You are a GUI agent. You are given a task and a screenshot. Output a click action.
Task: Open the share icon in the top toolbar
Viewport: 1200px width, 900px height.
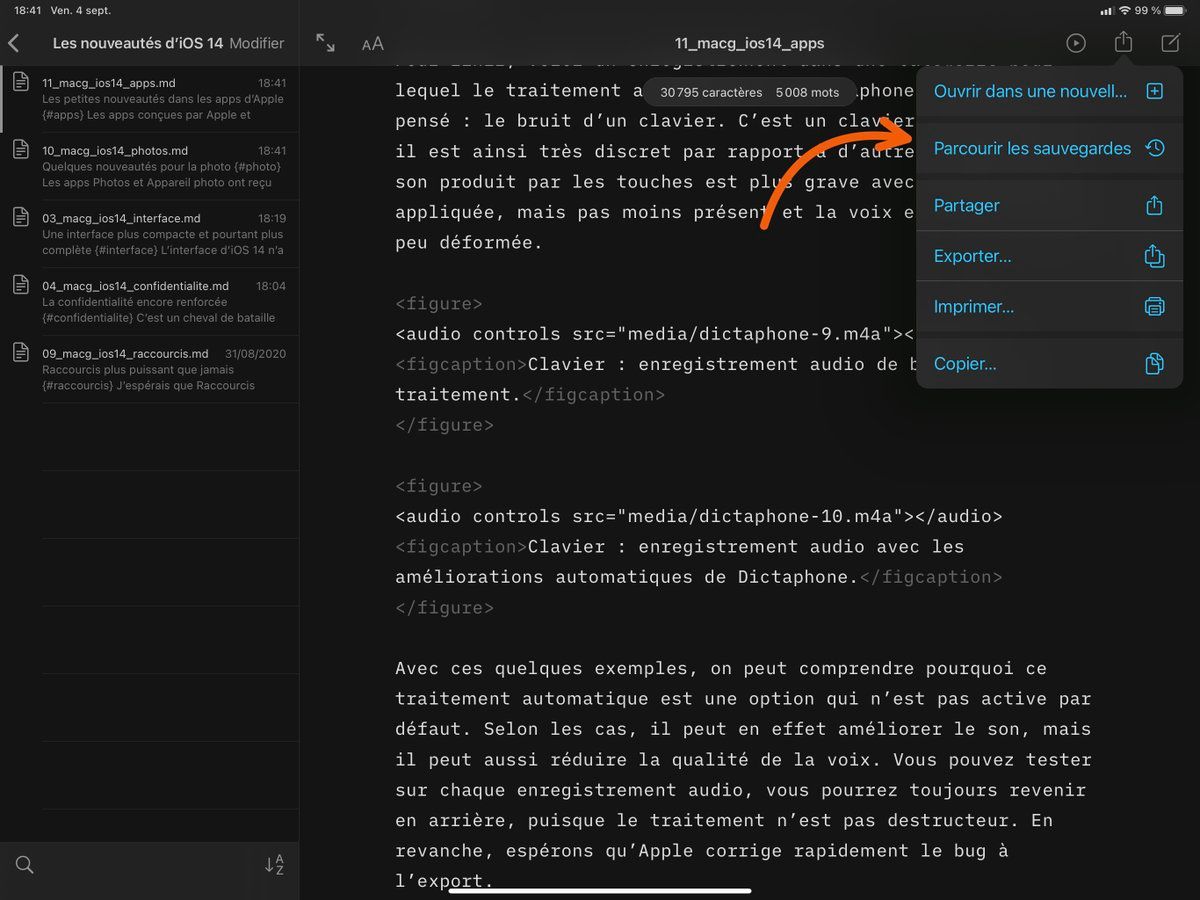[1122, 43]
